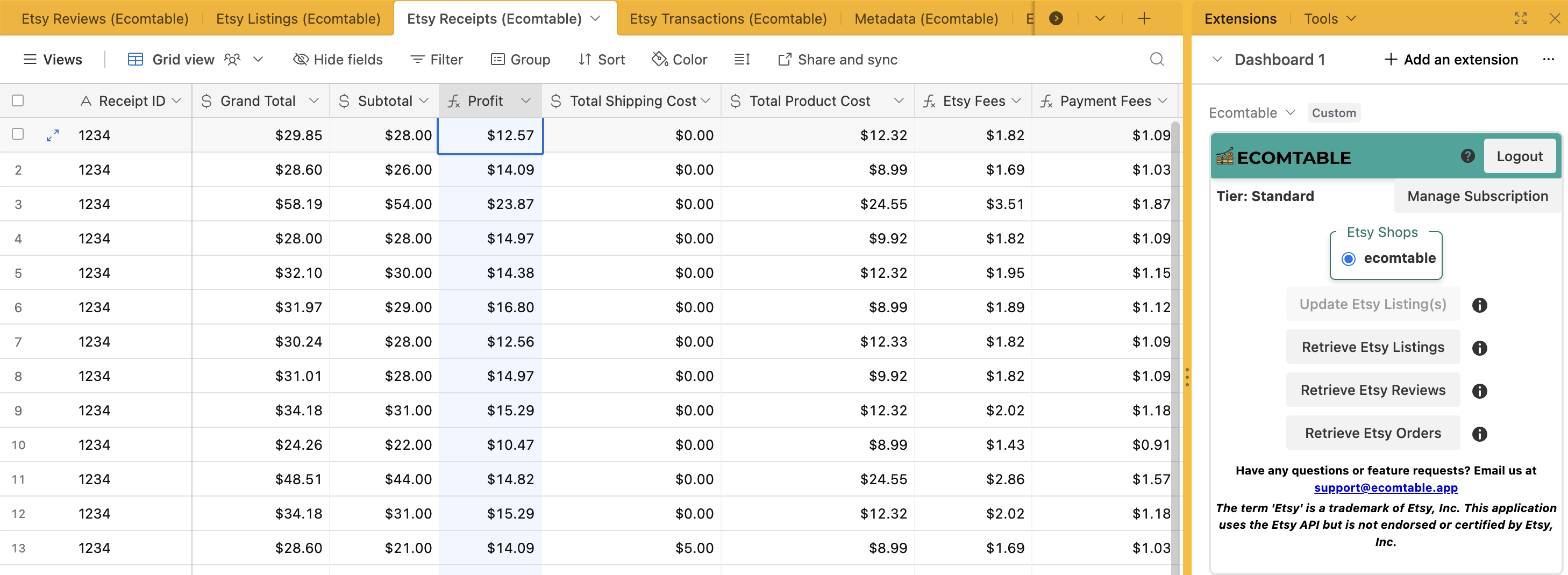This screenshot has height=575, width=1568.
Task: Expand the Grid view options chevron
Action: pyautogui.click(x=258, y=59)
